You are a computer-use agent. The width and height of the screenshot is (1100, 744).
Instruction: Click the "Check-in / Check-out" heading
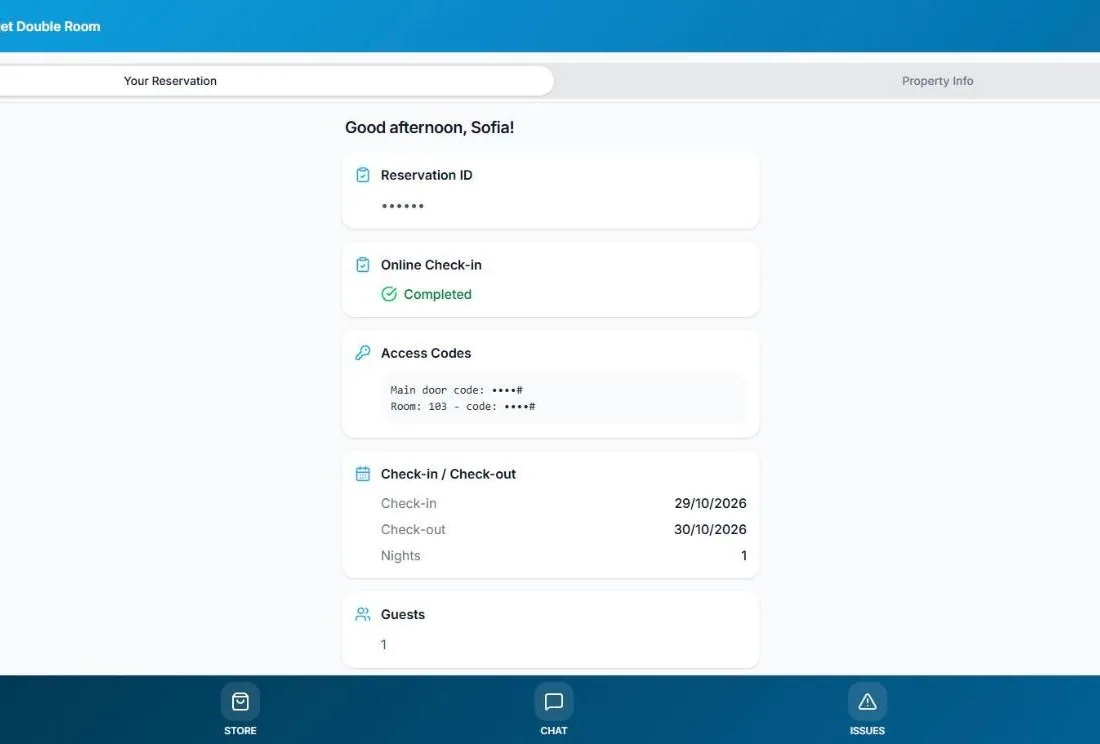[448, 474]
